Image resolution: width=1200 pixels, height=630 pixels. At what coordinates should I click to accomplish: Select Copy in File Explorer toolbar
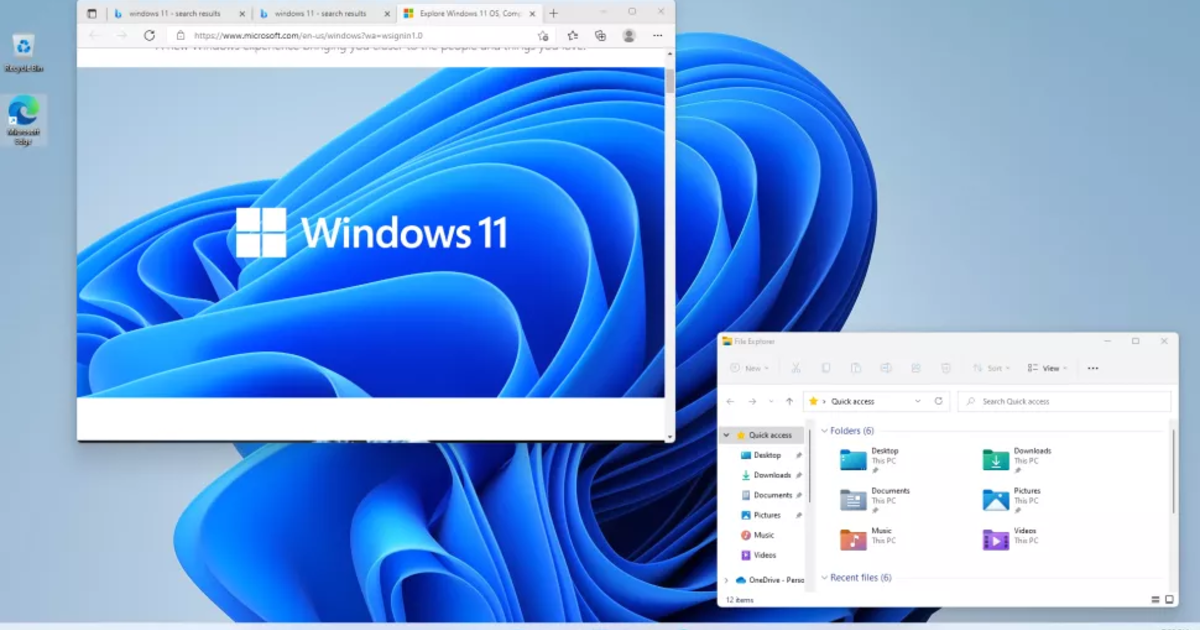click(826, 368)
